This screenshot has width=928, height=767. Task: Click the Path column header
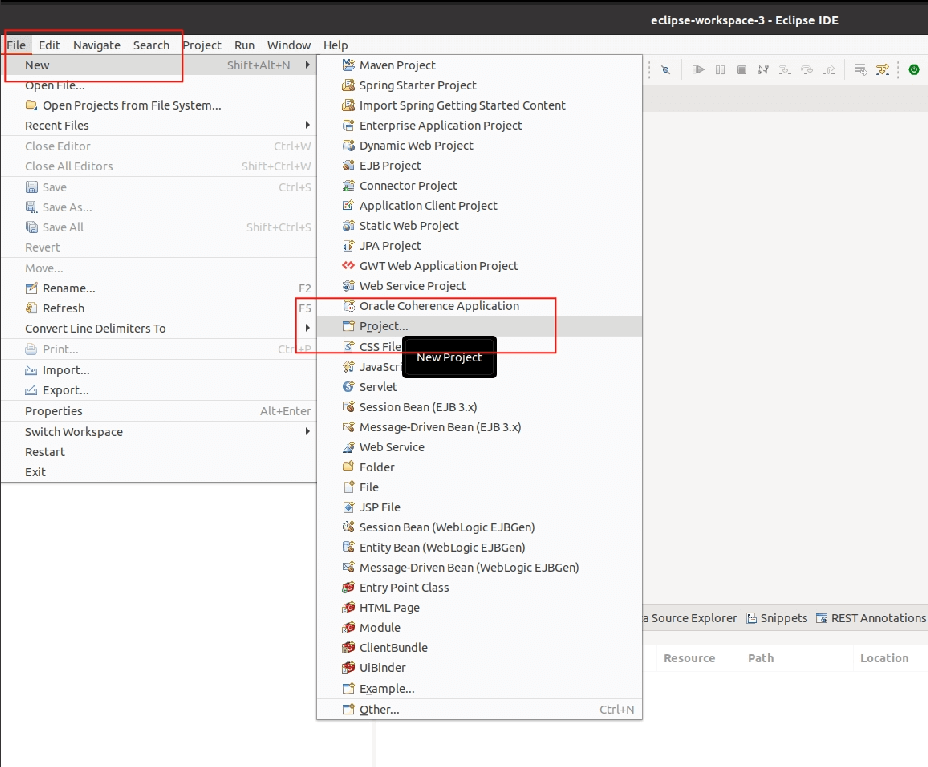click(761, 658)
